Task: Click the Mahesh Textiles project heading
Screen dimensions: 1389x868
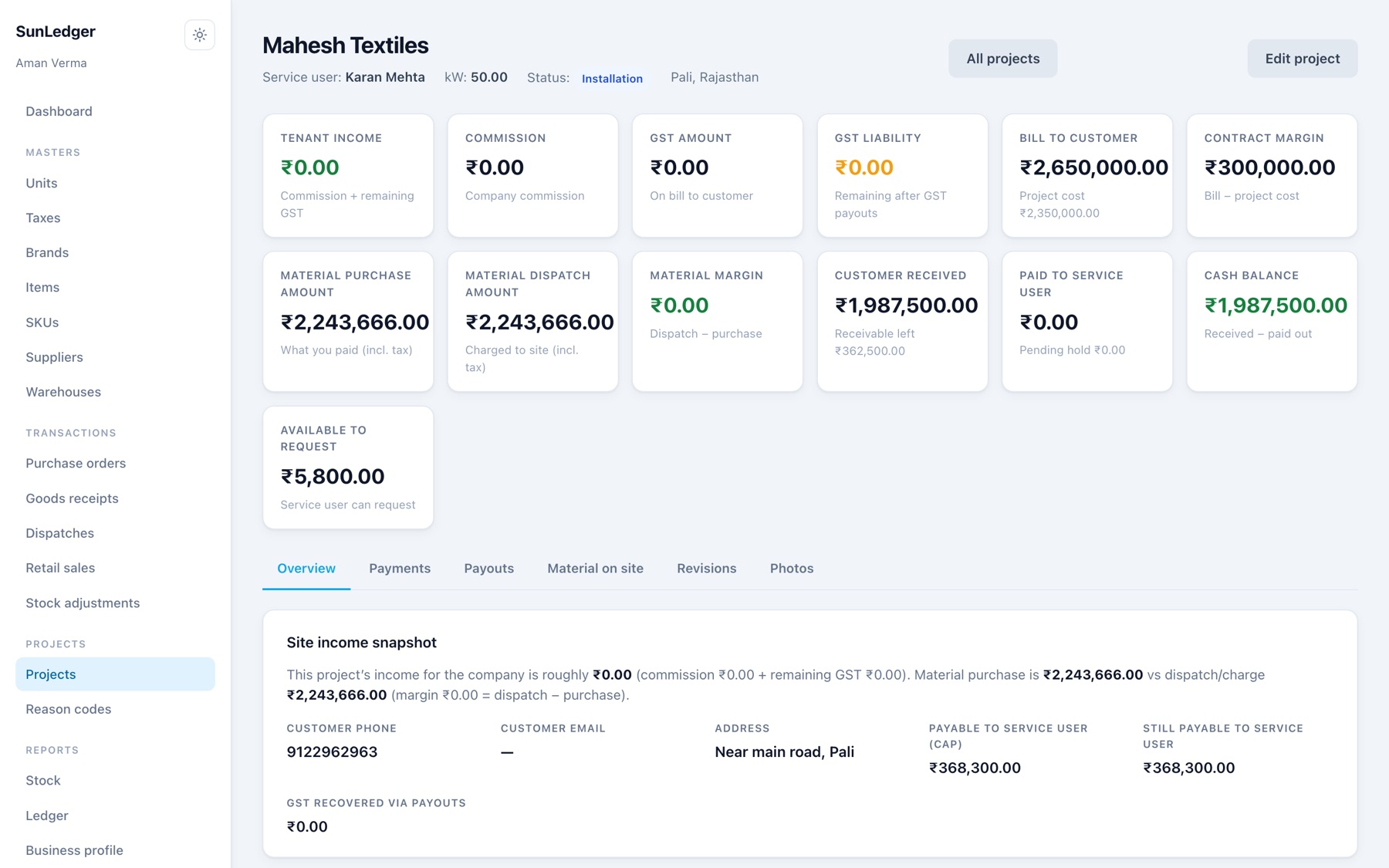Action: (345, 46)
